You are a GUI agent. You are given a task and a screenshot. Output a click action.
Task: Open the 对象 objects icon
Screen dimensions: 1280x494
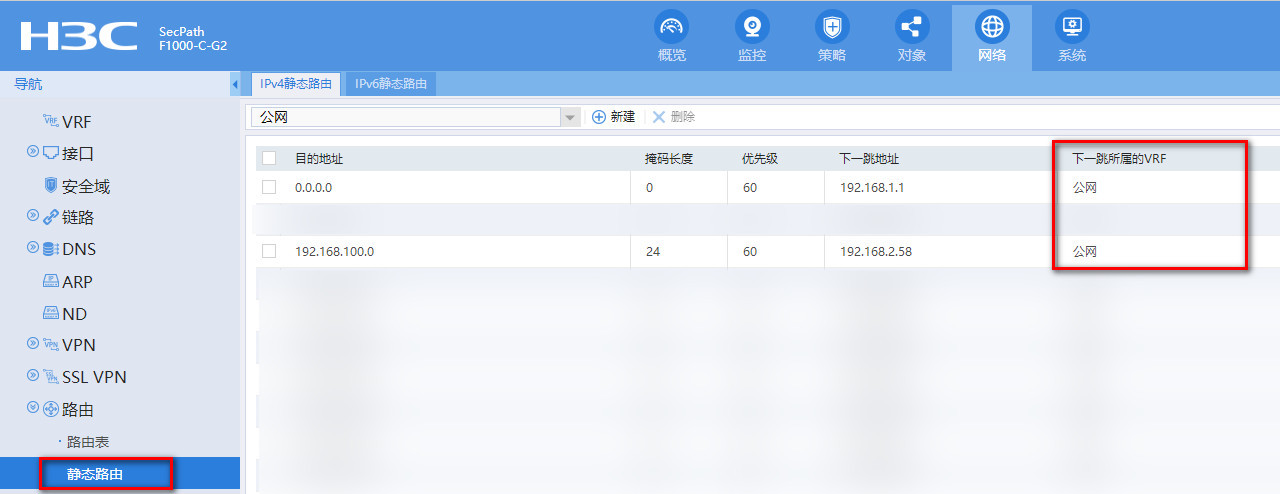[911, 26]
